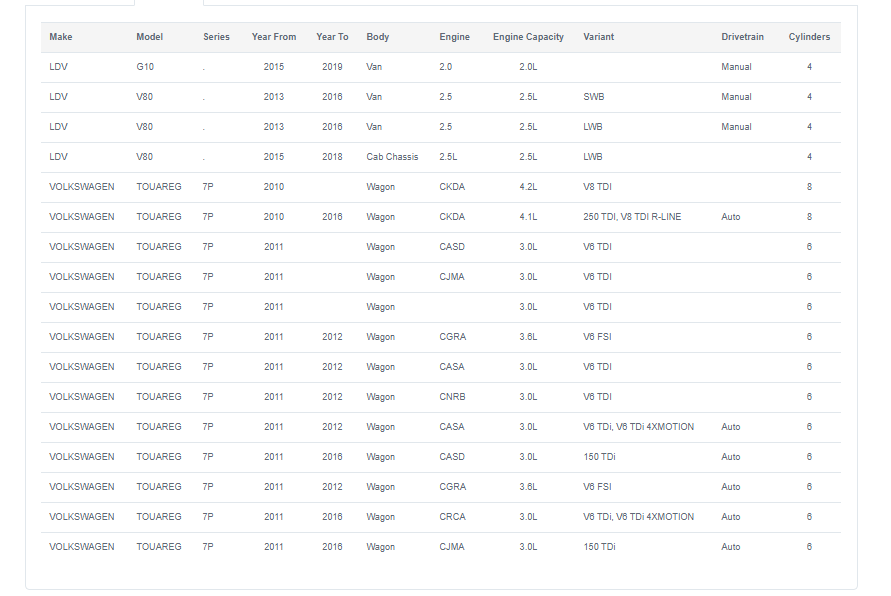
Task: Click the Model column header
Action: [149, 37]
